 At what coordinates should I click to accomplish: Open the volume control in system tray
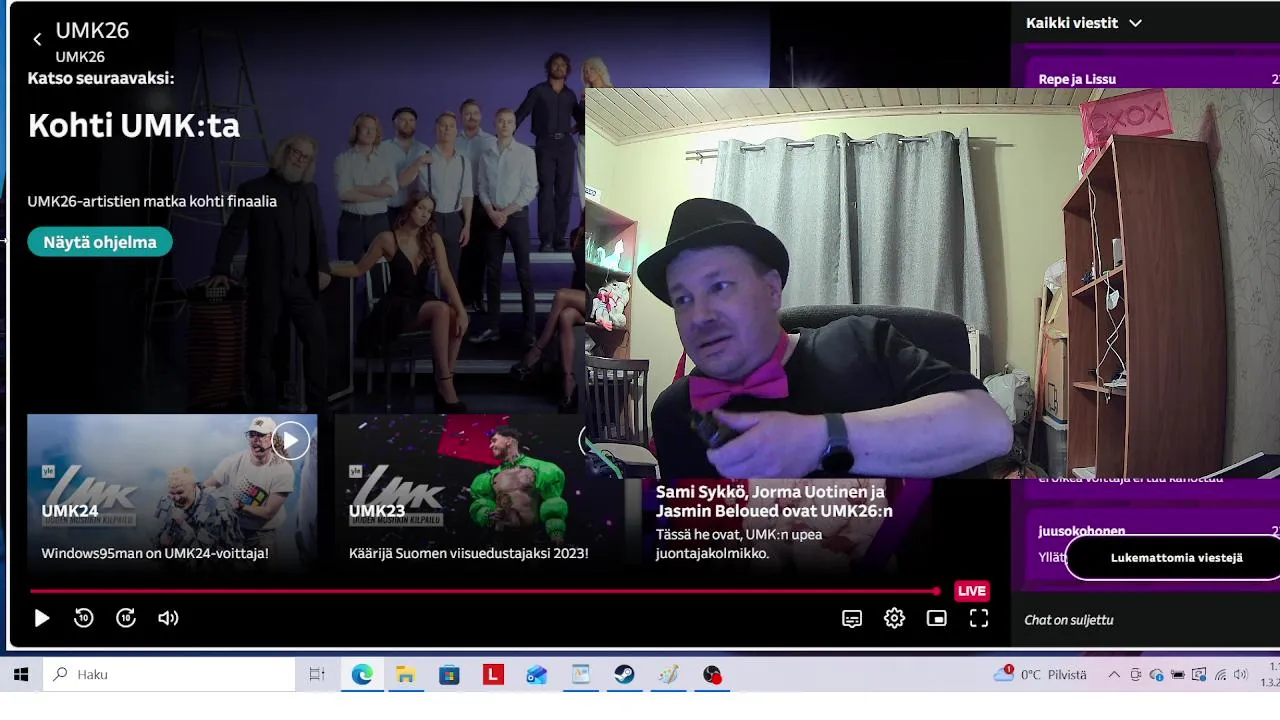(1241, 675)
